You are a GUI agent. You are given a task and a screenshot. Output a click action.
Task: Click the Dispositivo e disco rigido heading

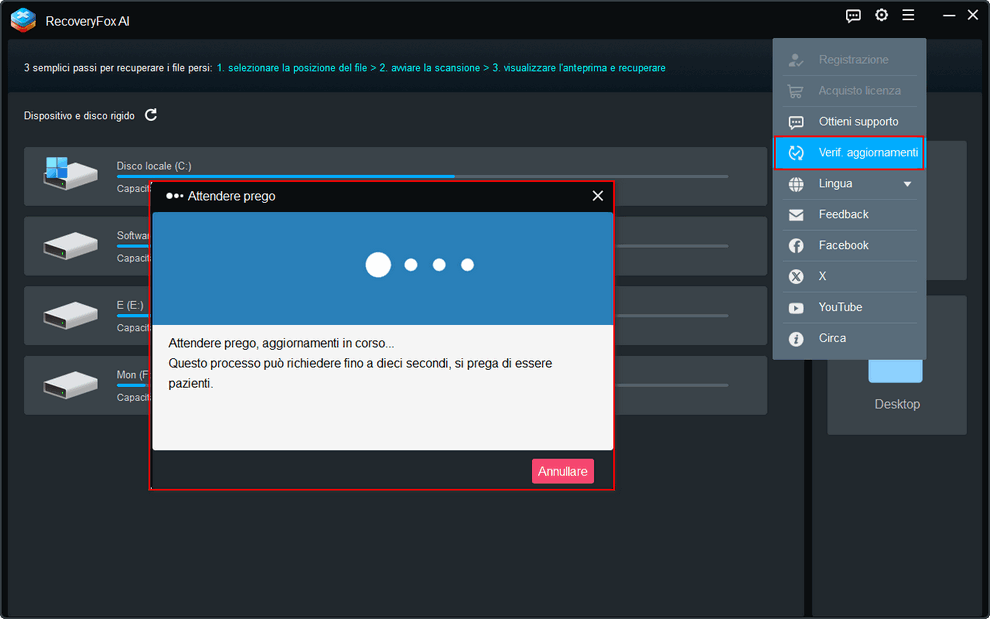tap(79, 116)
